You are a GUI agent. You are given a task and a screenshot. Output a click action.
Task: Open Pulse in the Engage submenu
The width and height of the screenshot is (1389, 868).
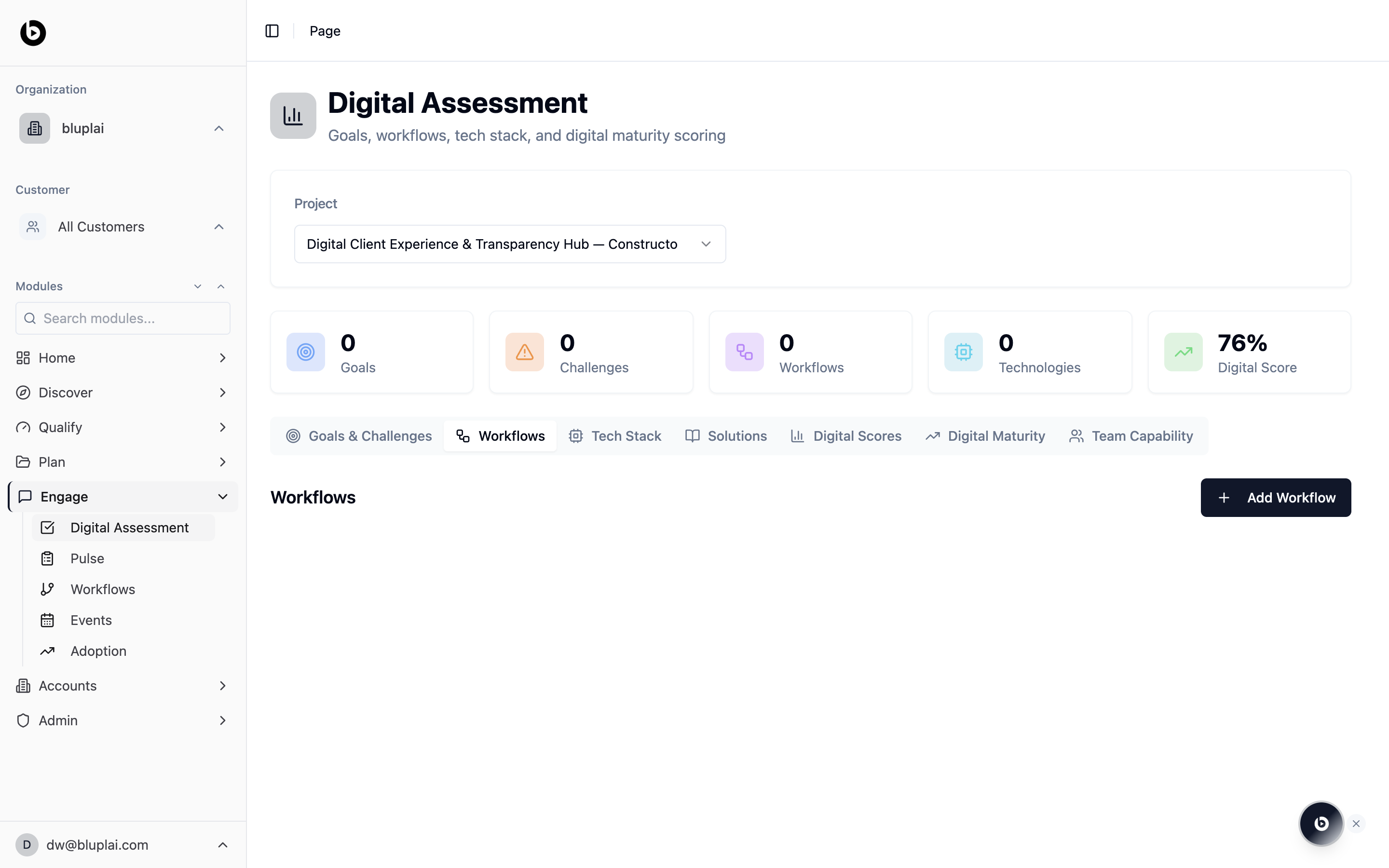tap(87, 558)
